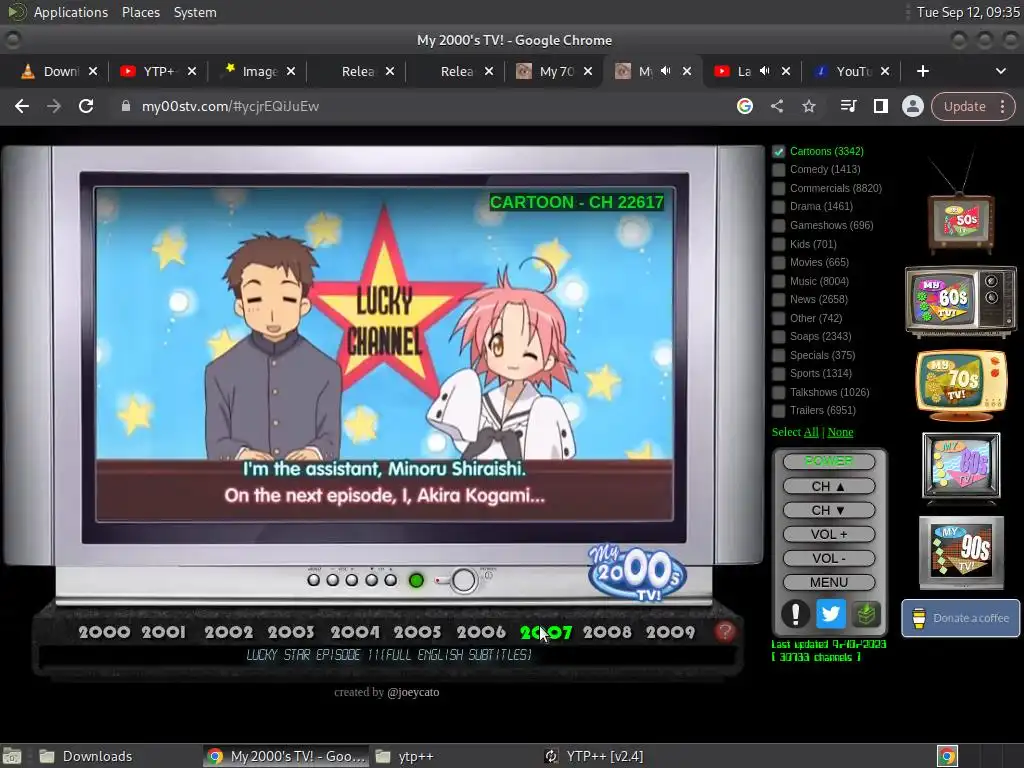Bookmark this page with star icon
The image size is (1024, 768).
[808, 106]
